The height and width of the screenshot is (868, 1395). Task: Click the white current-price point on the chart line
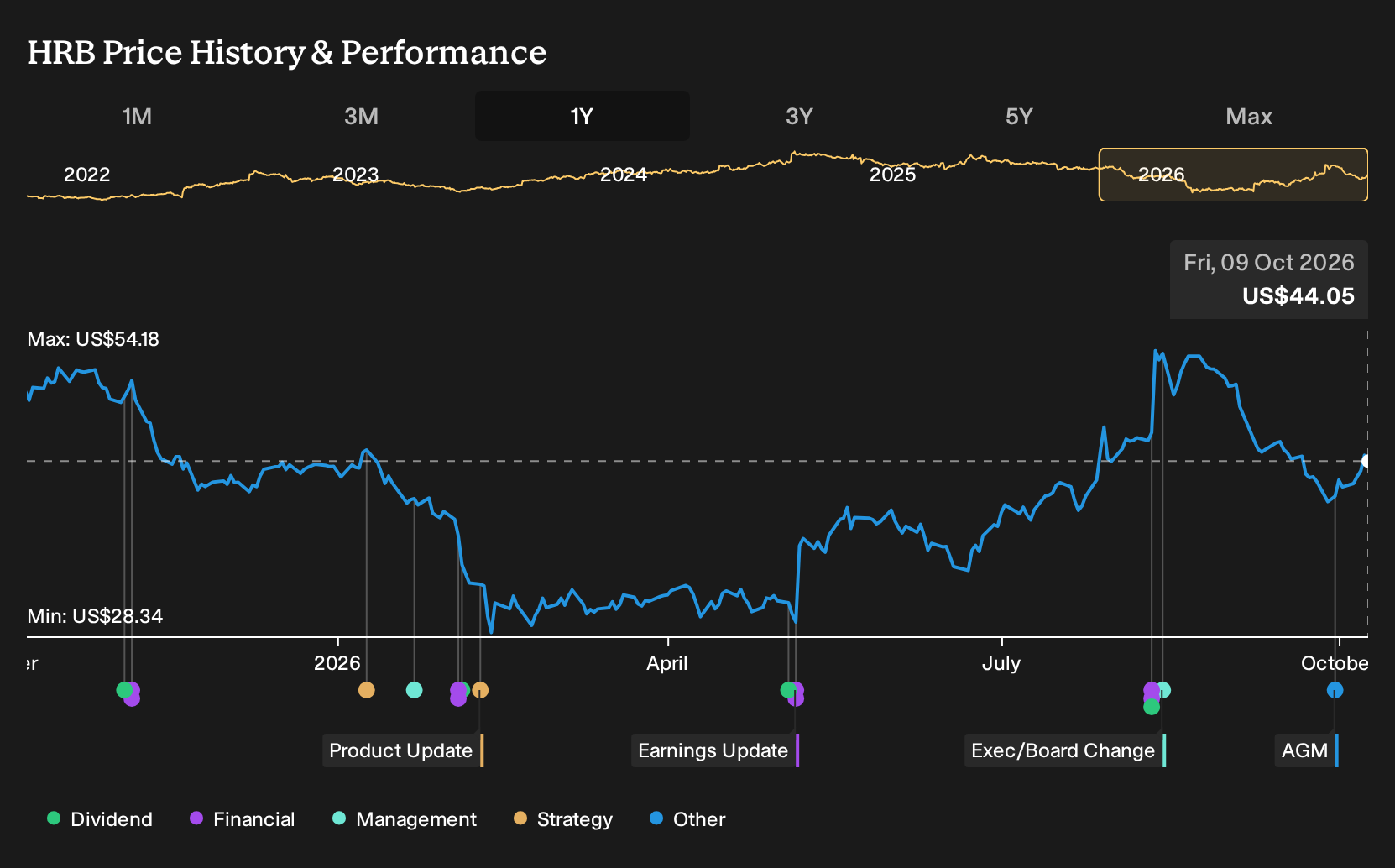coord(1366,461)
